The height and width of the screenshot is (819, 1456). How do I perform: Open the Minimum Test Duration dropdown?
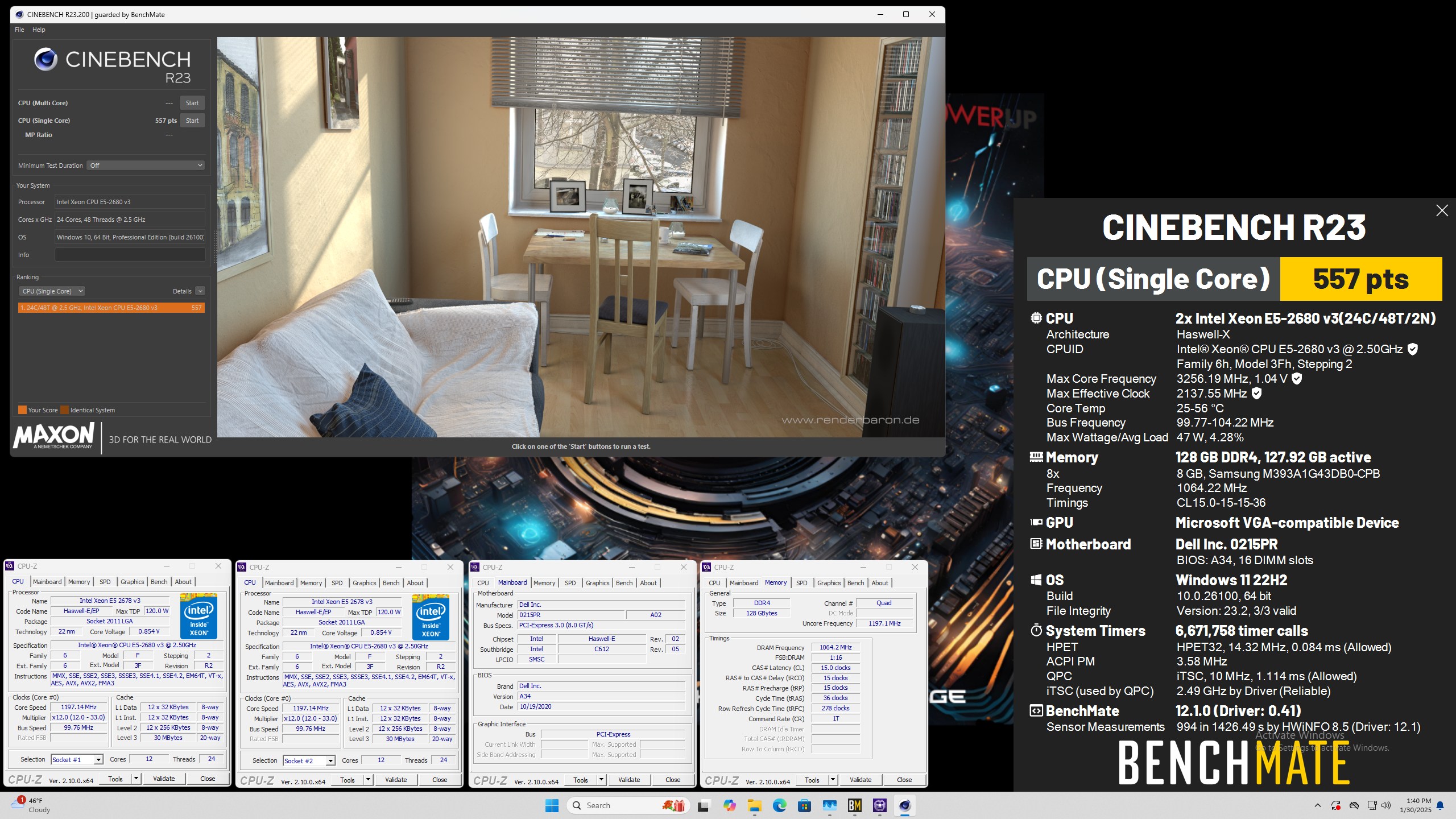click(x=146, y=166)
